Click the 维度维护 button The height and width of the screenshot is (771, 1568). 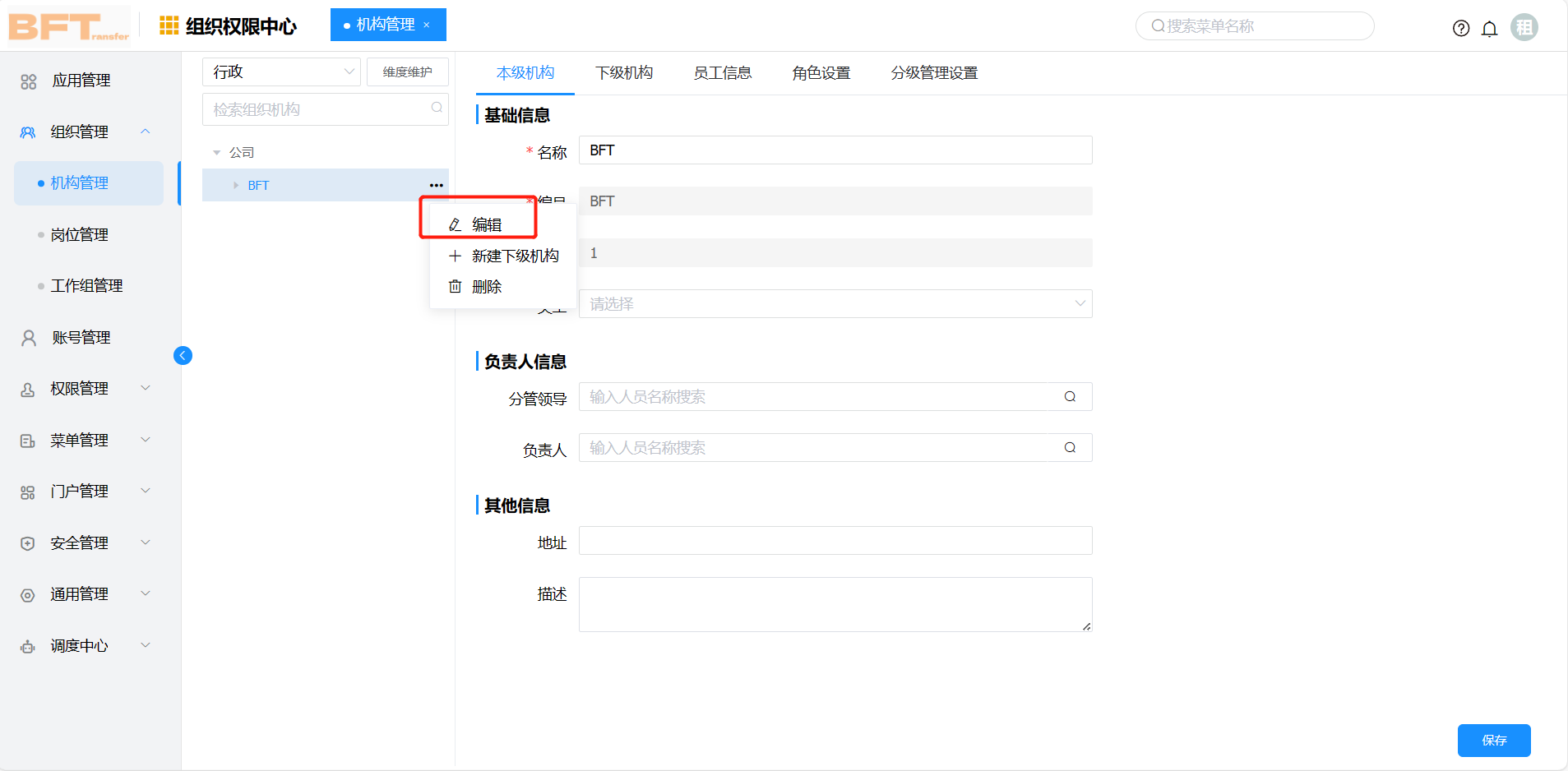pos(407,72)
